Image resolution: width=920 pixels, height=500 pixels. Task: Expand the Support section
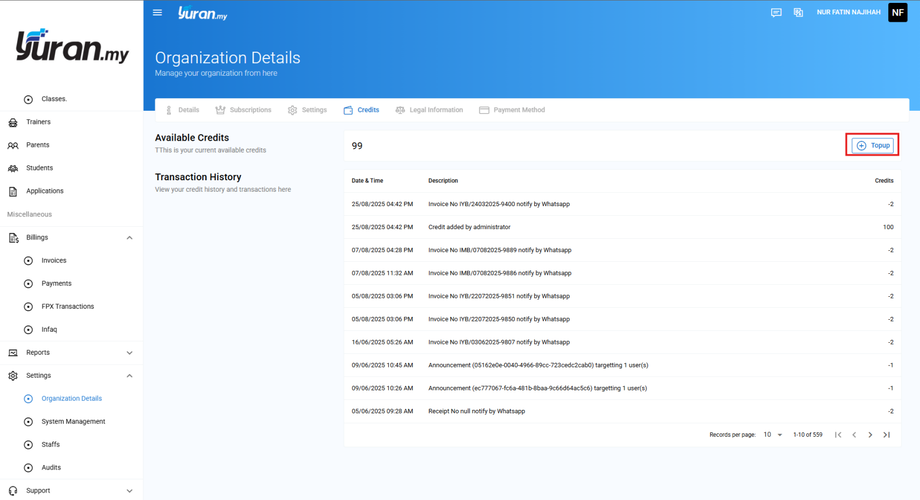click(x=129, y=491)
